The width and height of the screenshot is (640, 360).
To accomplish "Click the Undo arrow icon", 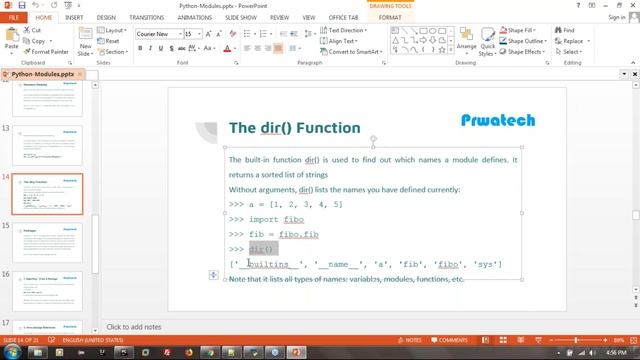I will 36,5.
